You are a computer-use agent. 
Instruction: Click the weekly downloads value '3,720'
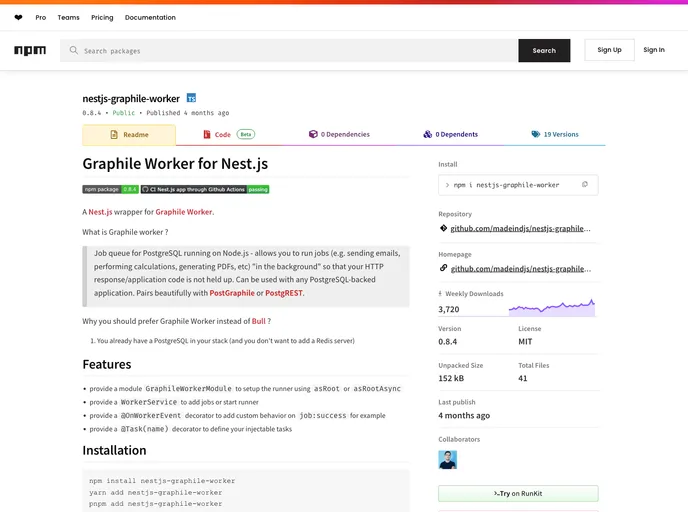tap(448, 309)
